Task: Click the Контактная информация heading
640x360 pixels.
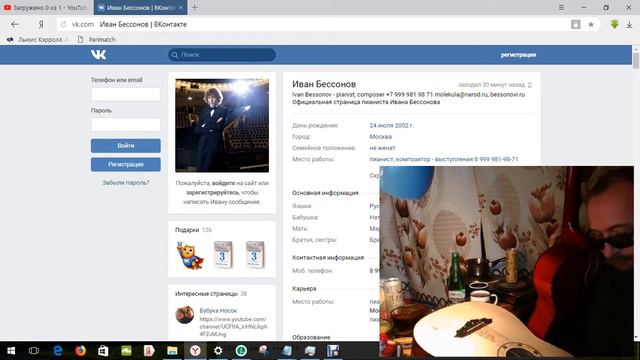Action: click(328, 258)
